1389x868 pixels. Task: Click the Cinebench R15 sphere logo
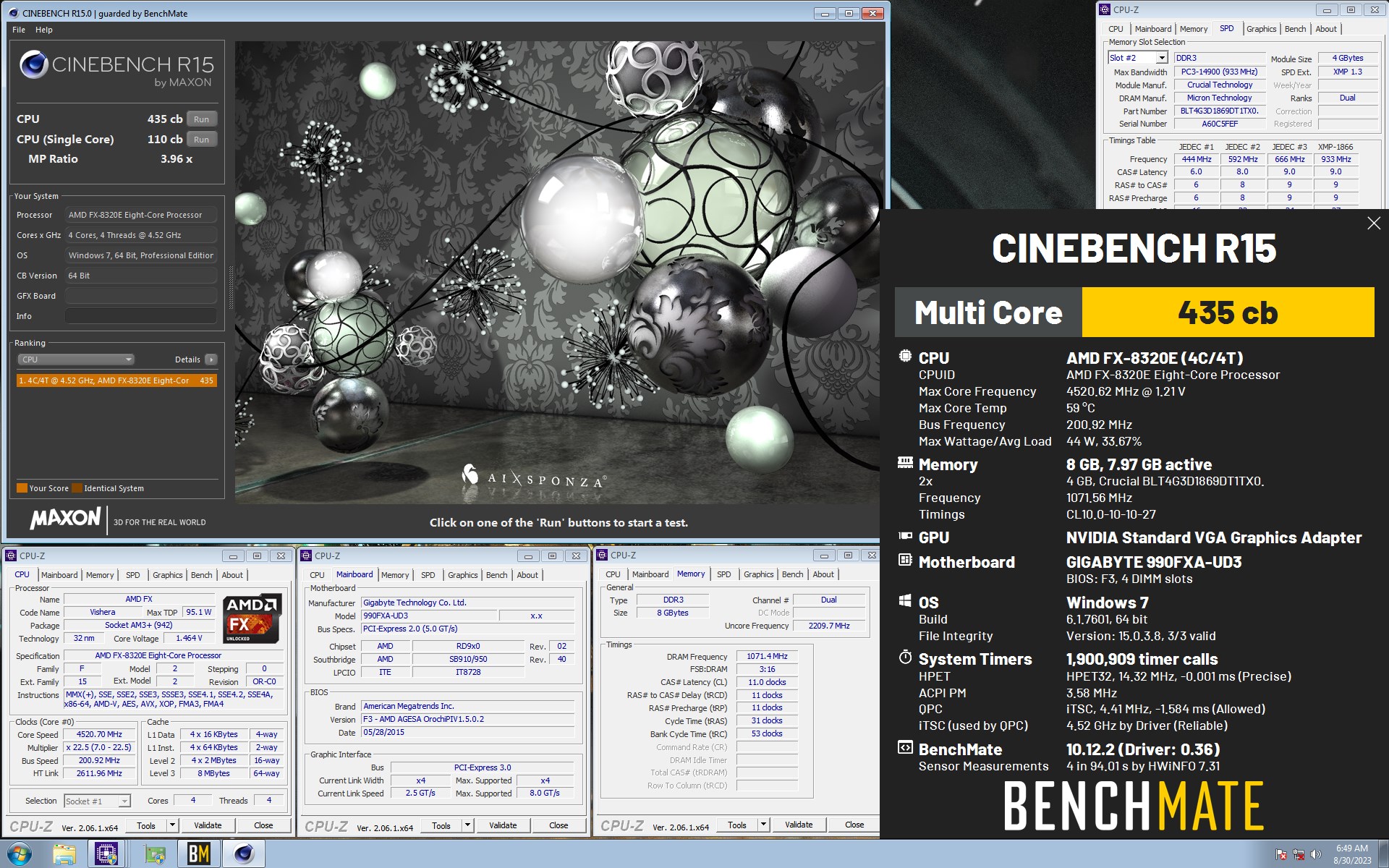[33, 64]
